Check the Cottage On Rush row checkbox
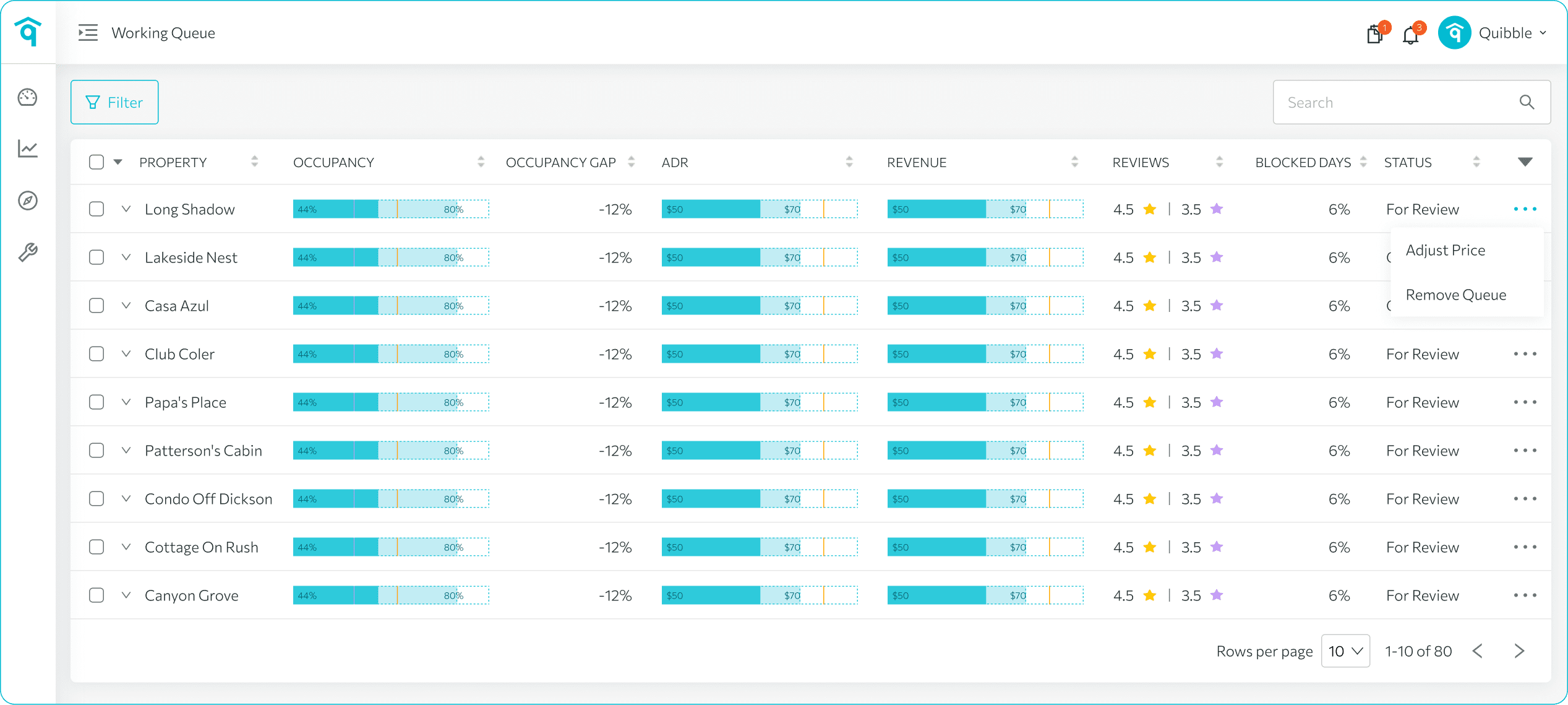 tap(96, 547)
